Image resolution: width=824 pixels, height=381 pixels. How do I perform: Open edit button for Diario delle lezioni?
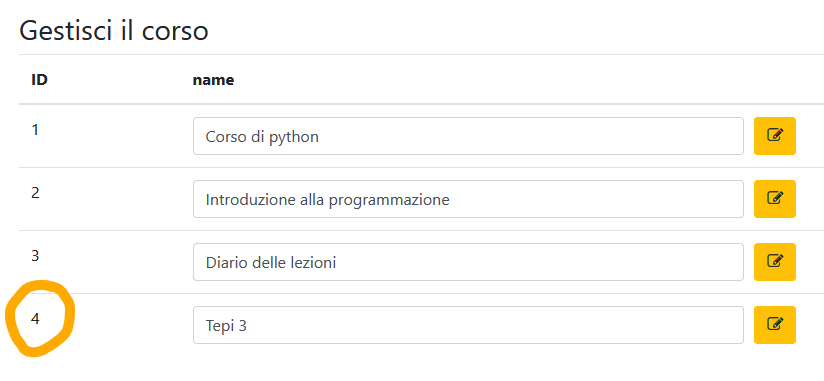coord(775,262)
